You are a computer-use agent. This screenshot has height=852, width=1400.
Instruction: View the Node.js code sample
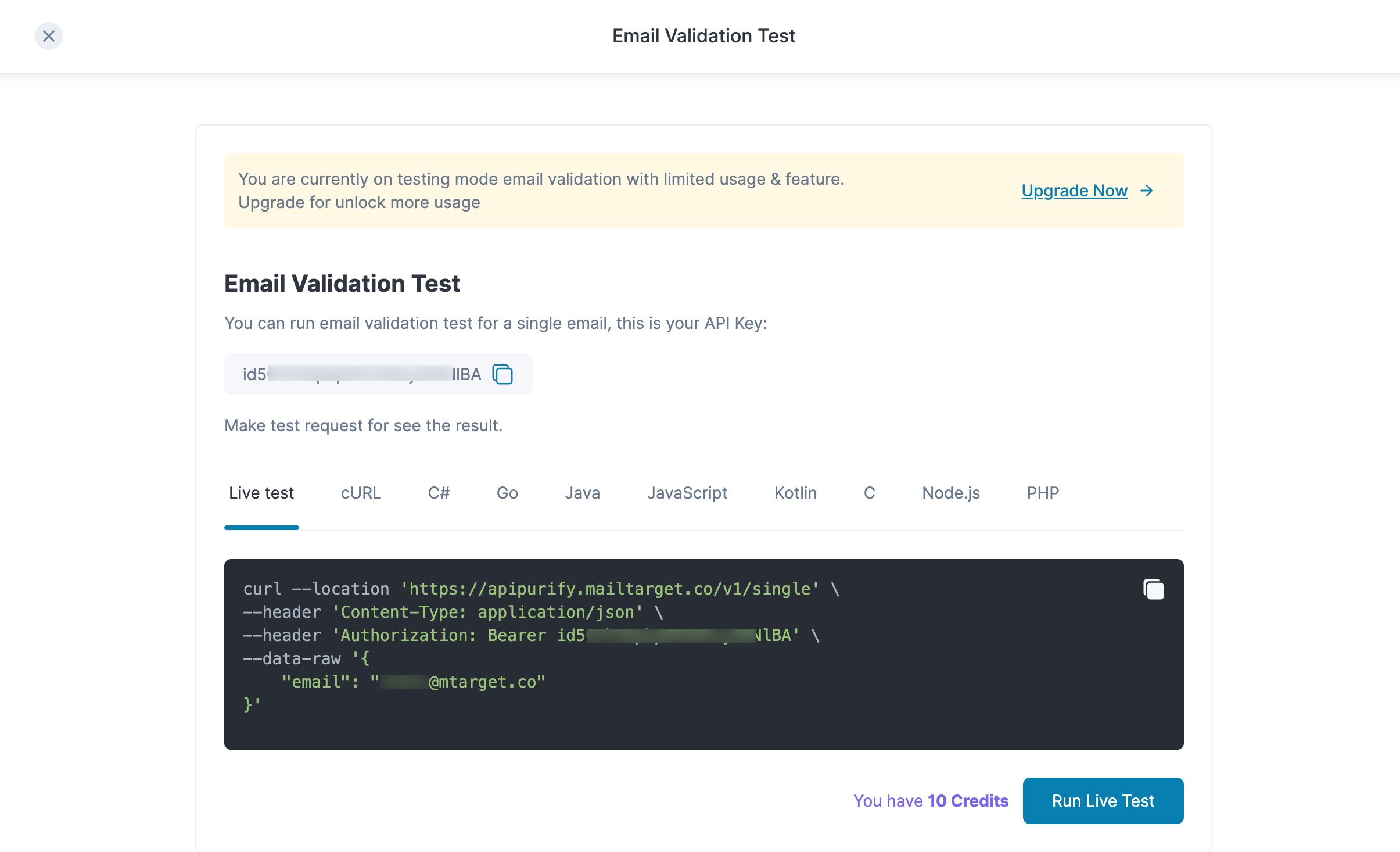click(951, 493)
